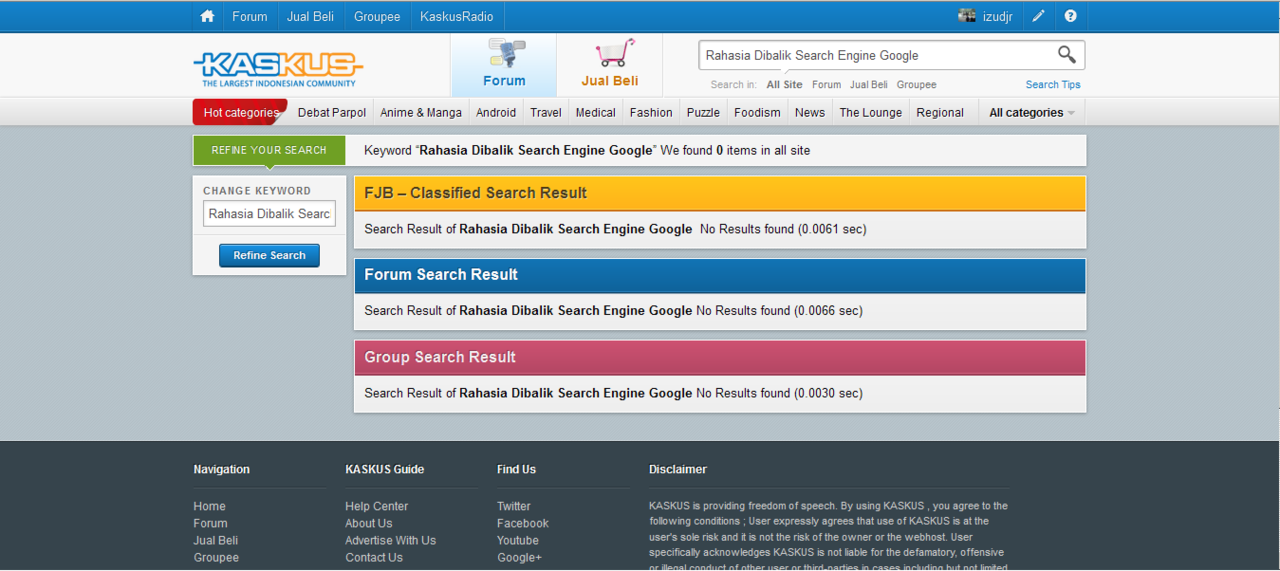Open the News category
Image resolution: width=1280 pixels, height=571 pixels.
point(810,113)
